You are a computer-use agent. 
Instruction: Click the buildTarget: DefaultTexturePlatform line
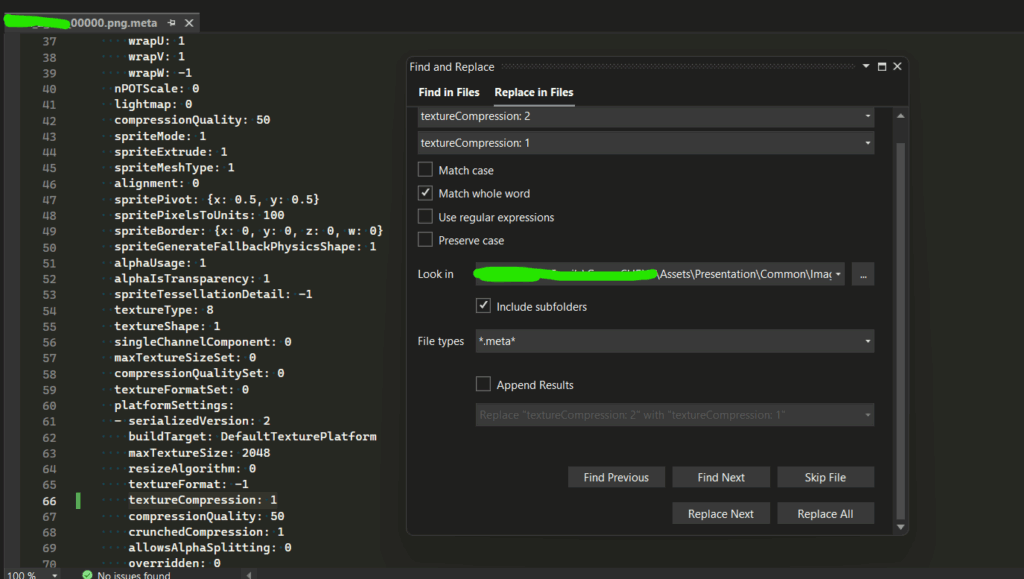click(252, 437)
